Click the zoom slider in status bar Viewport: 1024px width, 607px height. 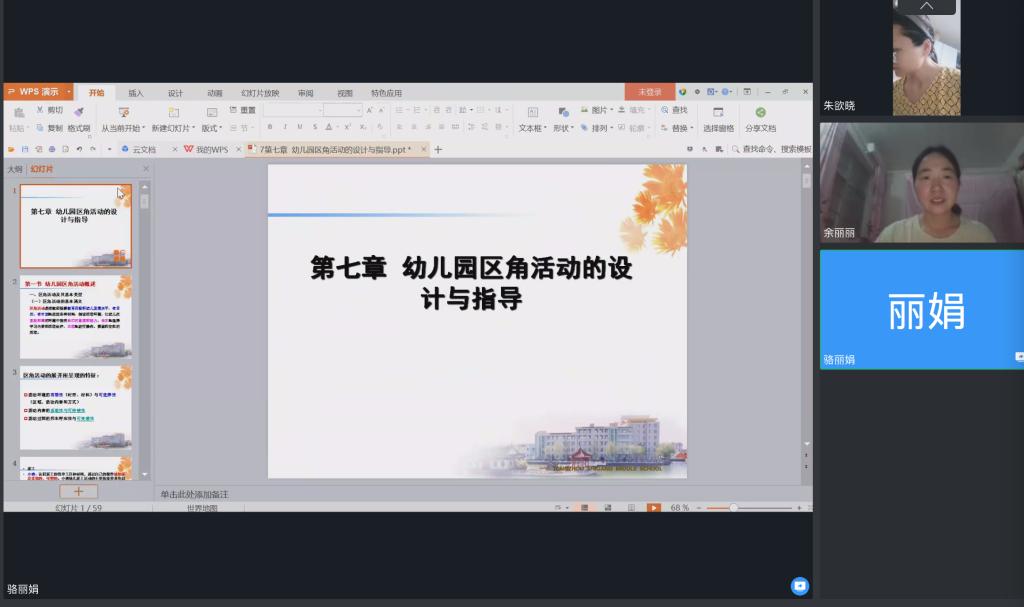click(x=733, y=508)
